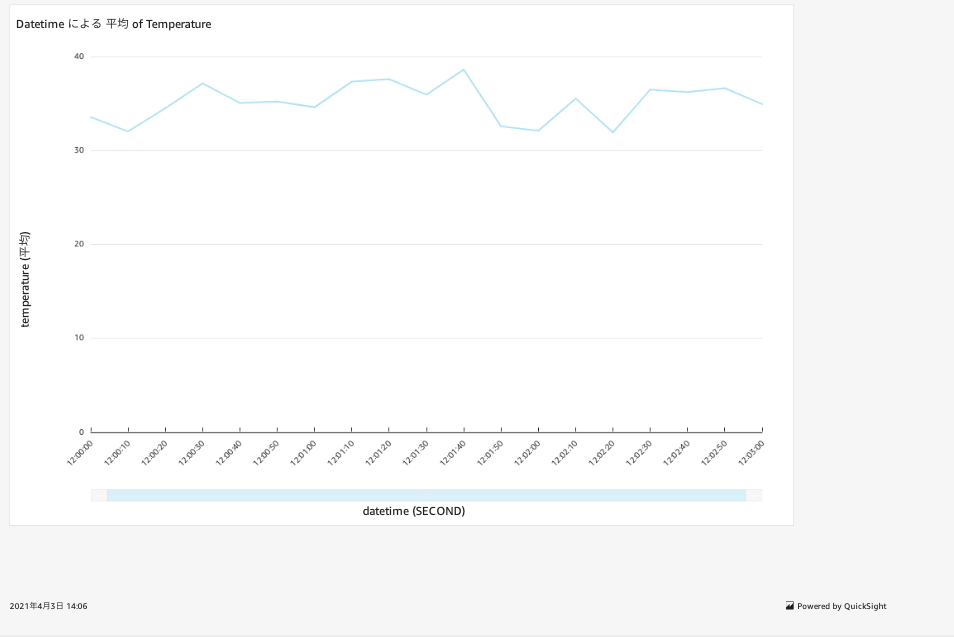Screen dimensions: 954x637
Task: Select the peak data point near 12:00:30
Action: [202, 83]
